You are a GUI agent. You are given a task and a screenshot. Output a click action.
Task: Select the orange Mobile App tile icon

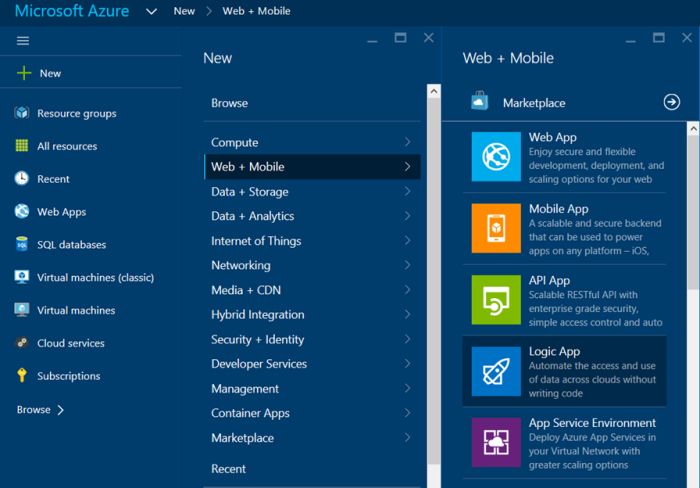pyautogui.click(x=496, y=228)
